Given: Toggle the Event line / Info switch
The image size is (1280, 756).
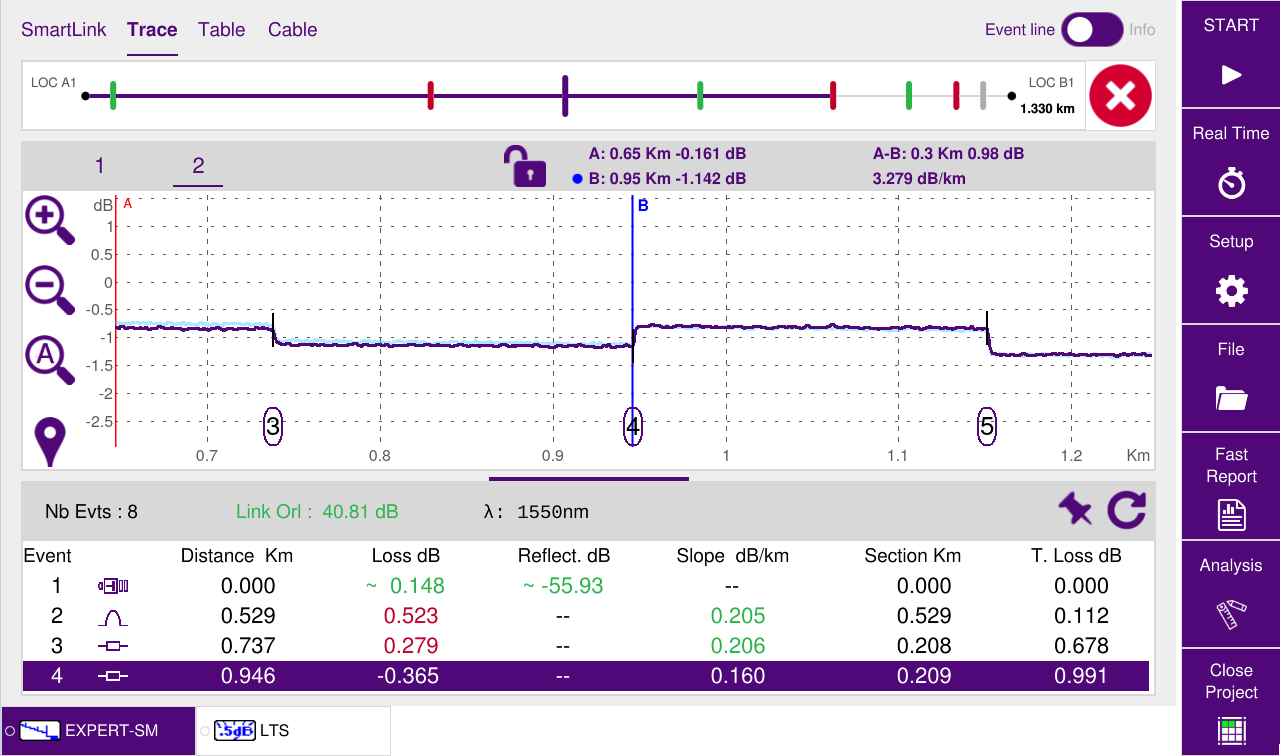Looking at the screenshot, I should 1091,30.
